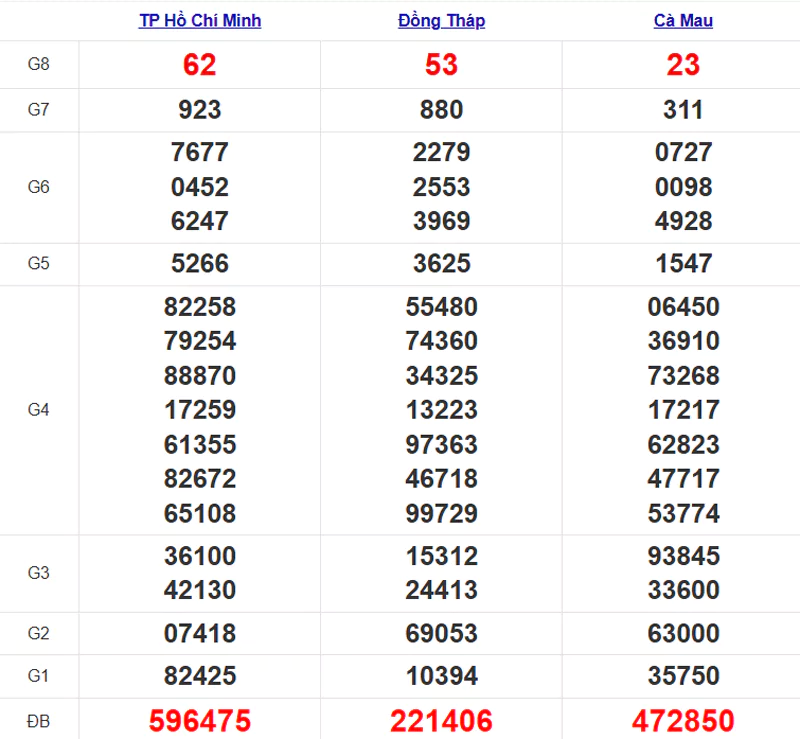Open the Đồng Tháp results link
This screenshot has width=800, height=739.
coord(441,20)
